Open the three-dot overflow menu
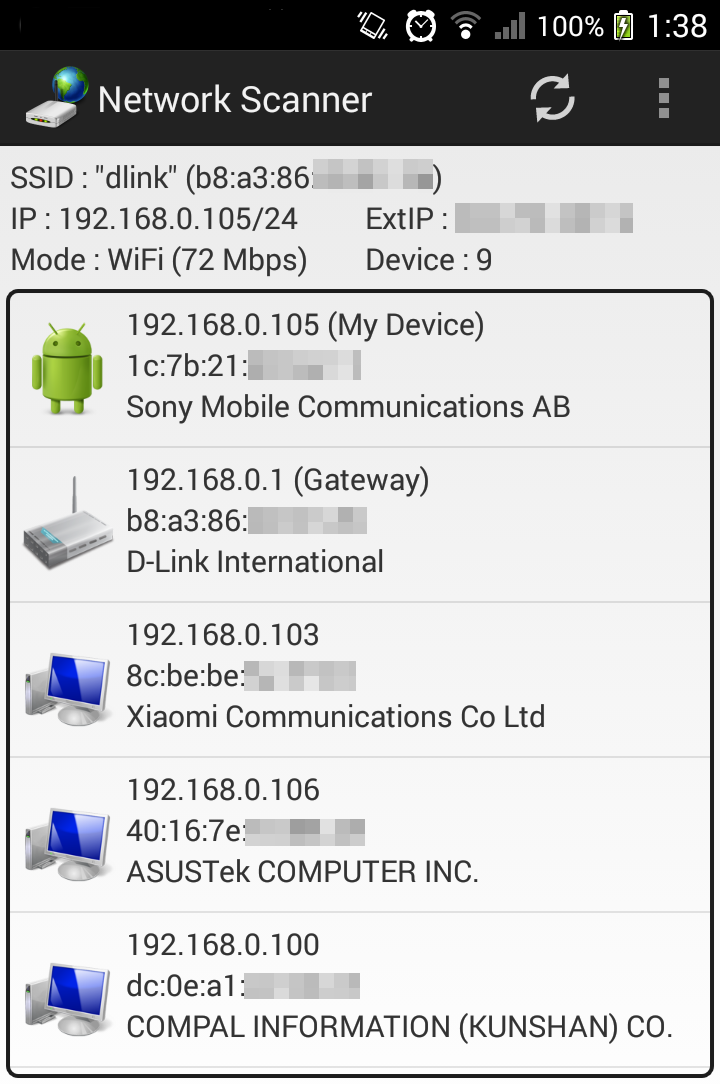The height and width of the screenshot is (1084, 720). click(664, 98)
